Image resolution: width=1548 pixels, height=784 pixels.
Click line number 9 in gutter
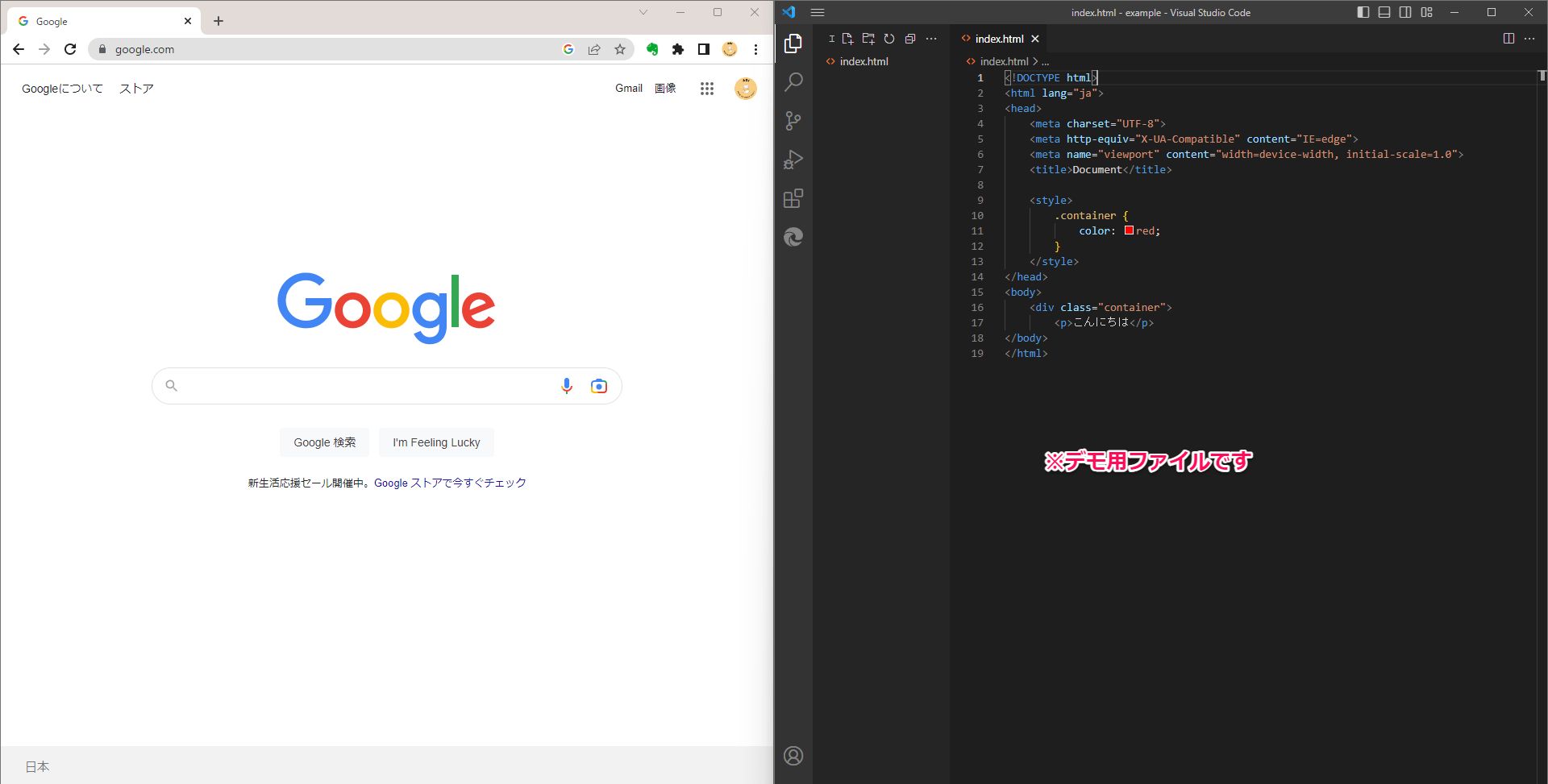coord(980,200)
